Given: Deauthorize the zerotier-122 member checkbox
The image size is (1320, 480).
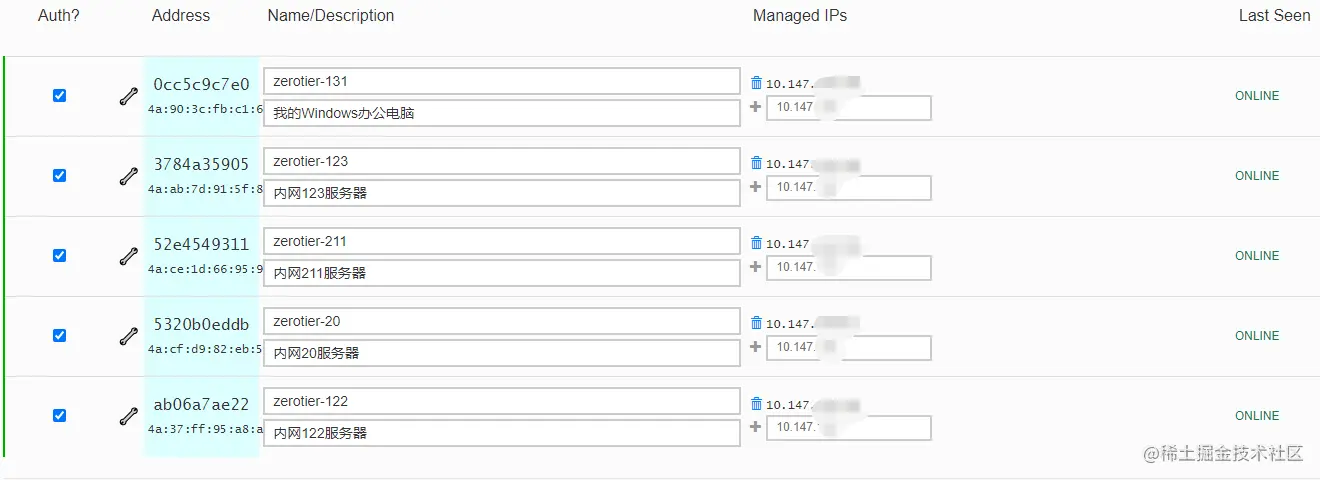Looking at the screenshot, I should click(59, 416).
